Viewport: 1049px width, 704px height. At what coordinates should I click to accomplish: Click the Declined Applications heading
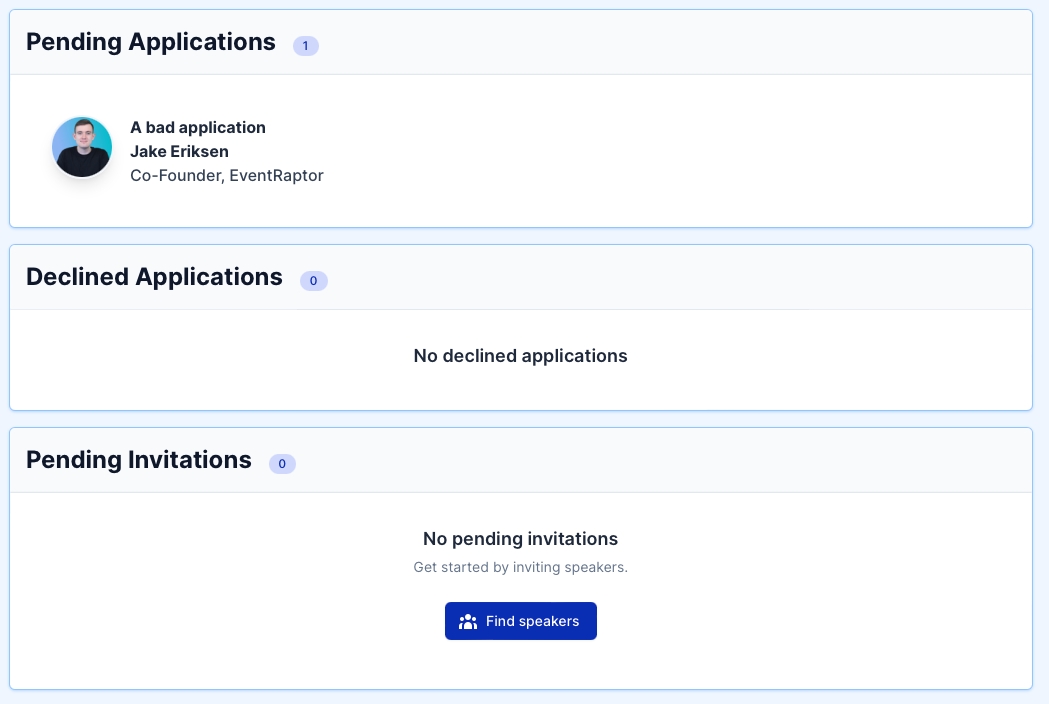(154, 277)
